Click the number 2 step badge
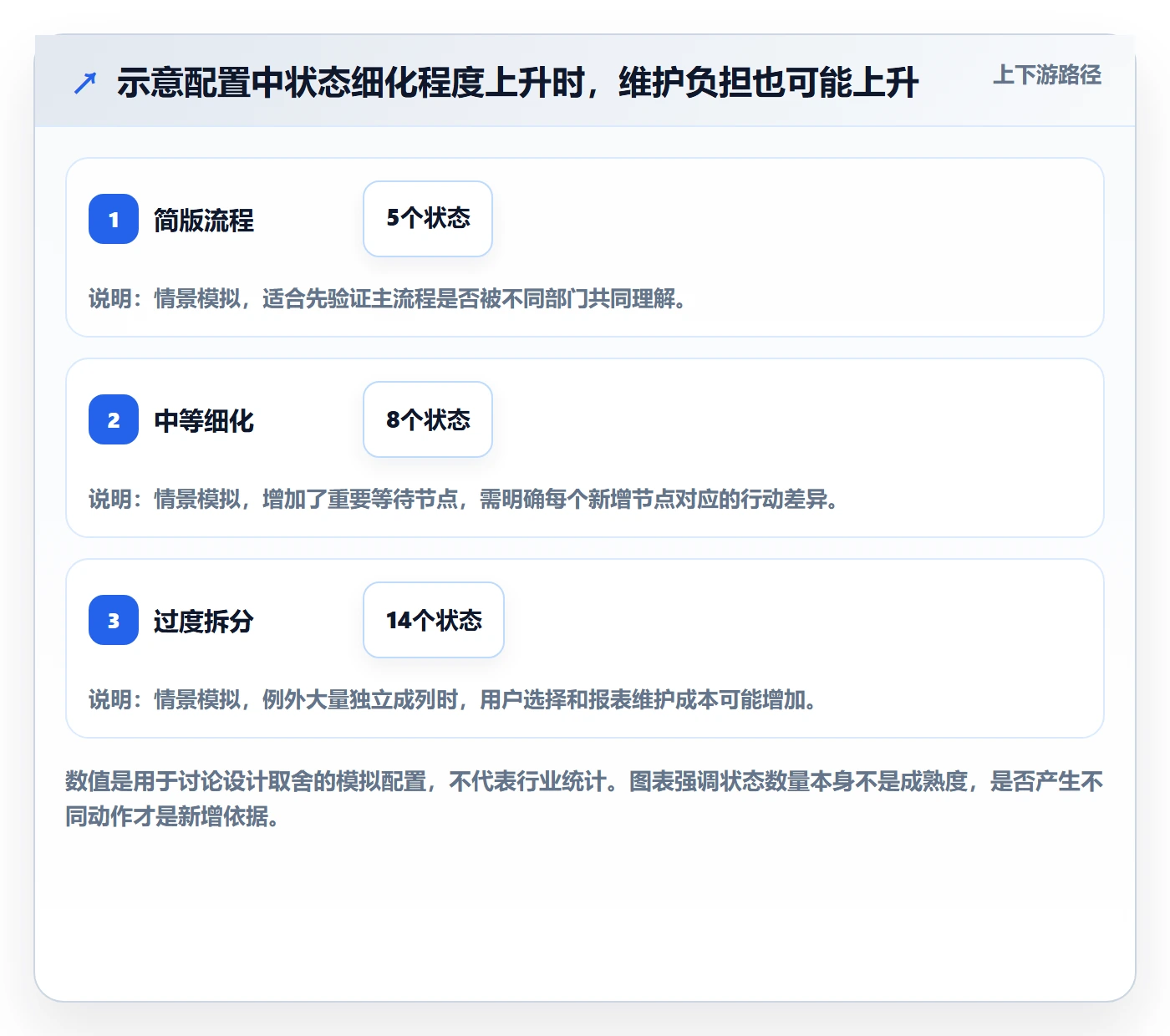The width and height of the screenshot is (1170, 1036). (x=114, y=419)
